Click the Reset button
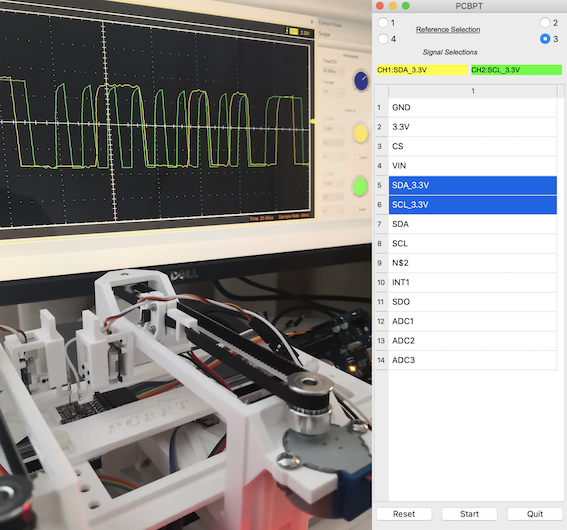 point(404,514)
